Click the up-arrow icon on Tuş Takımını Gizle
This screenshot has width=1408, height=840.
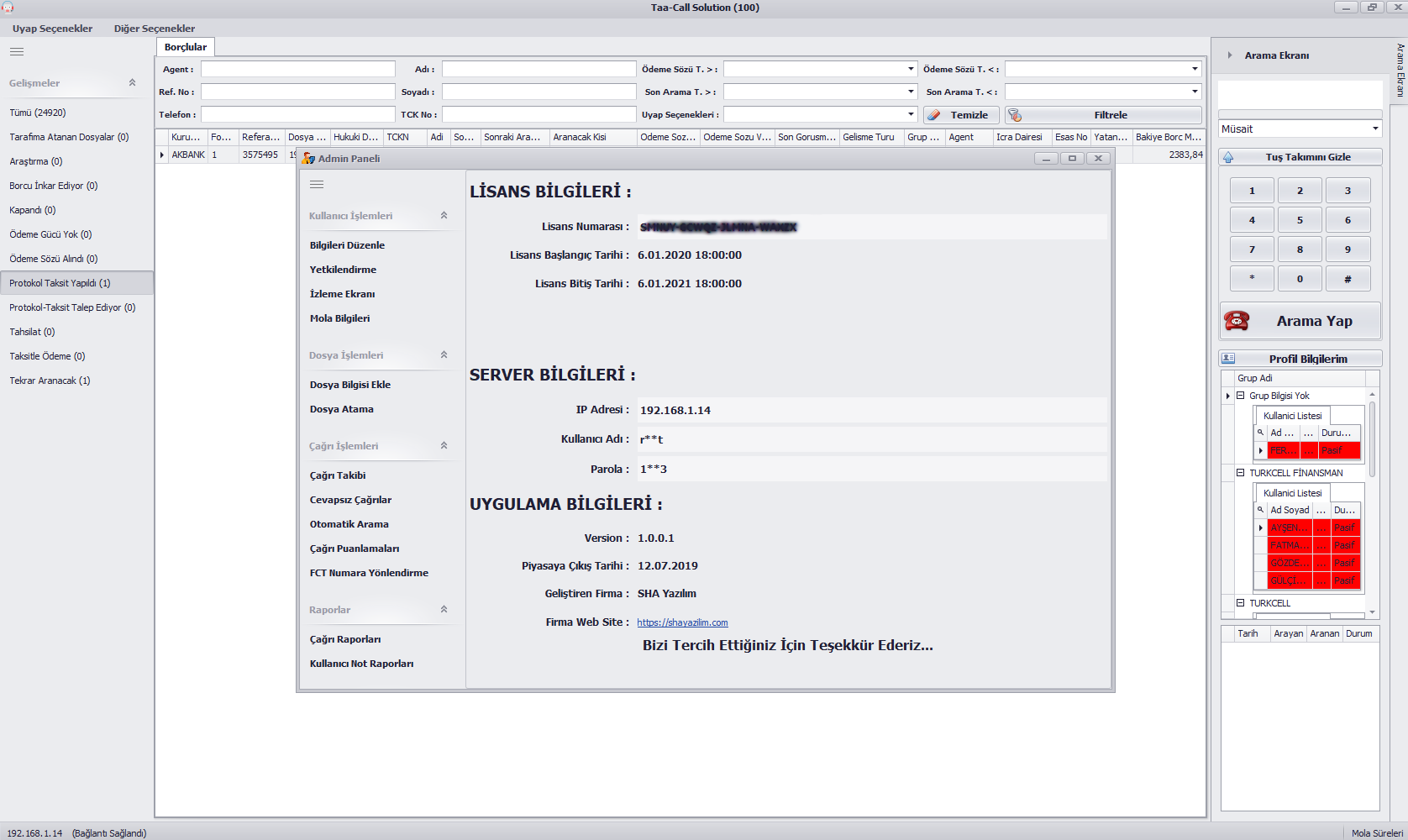coord(1228,157)
